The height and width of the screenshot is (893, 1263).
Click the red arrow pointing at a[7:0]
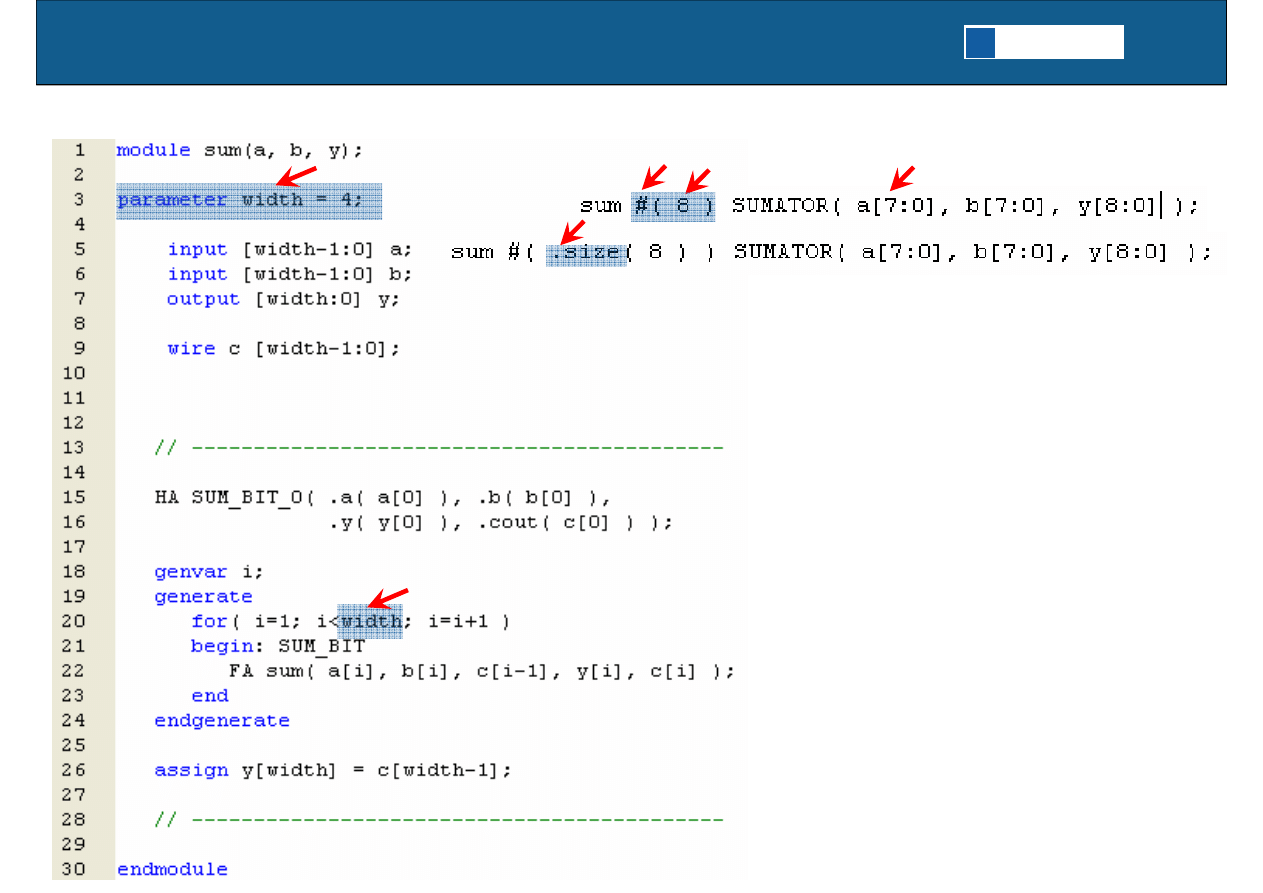(x=903, y=177)
